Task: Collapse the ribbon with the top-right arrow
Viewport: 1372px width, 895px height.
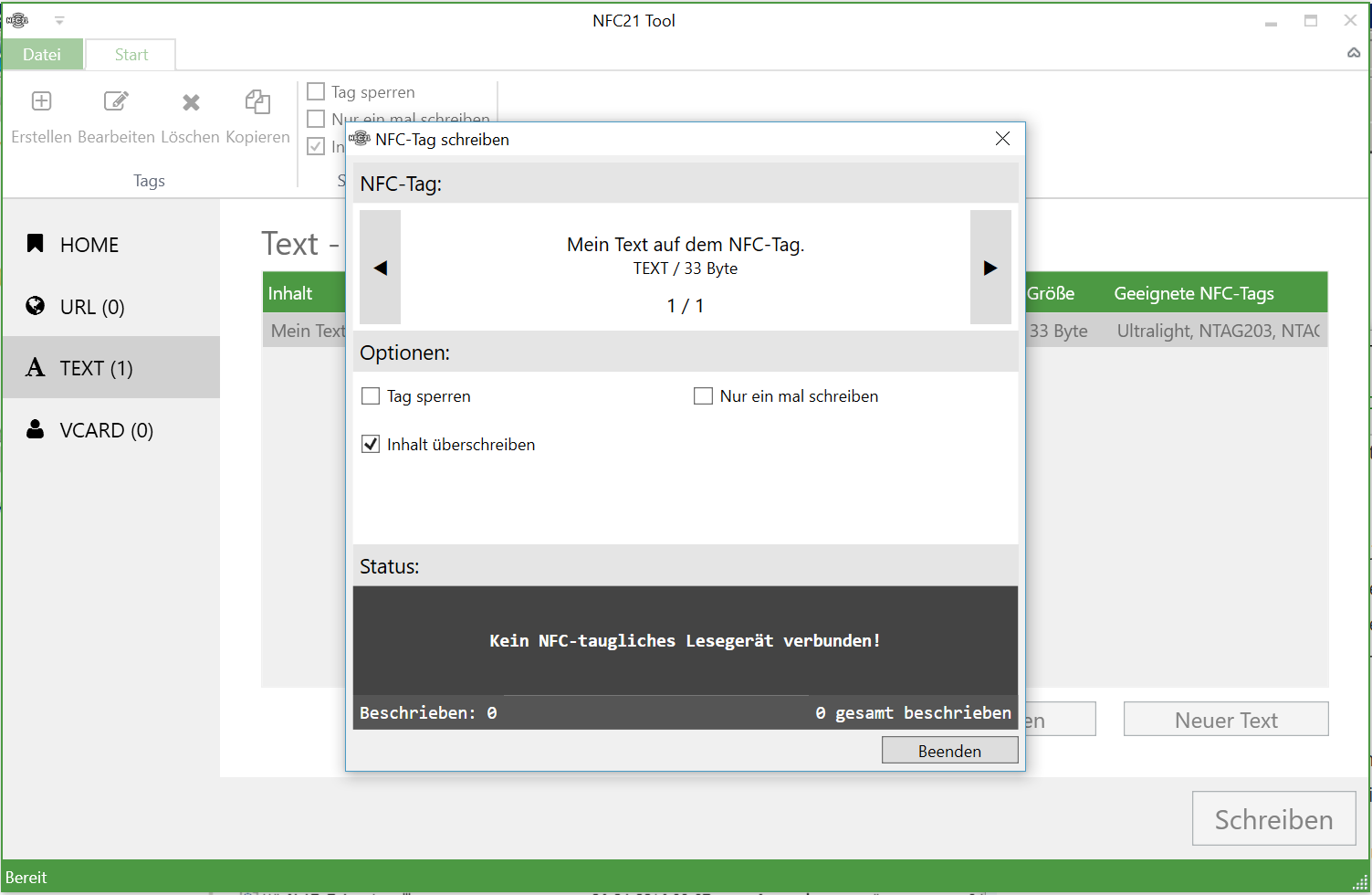Action: point(1354,53)
